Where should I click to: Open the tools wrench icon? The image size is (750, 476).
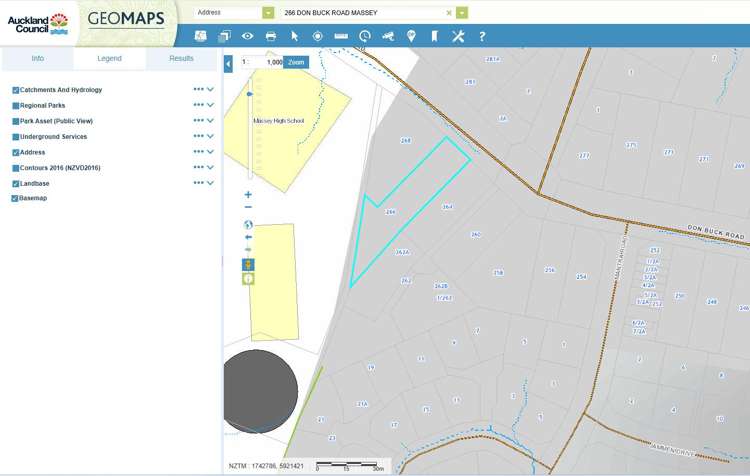[458, 36]
